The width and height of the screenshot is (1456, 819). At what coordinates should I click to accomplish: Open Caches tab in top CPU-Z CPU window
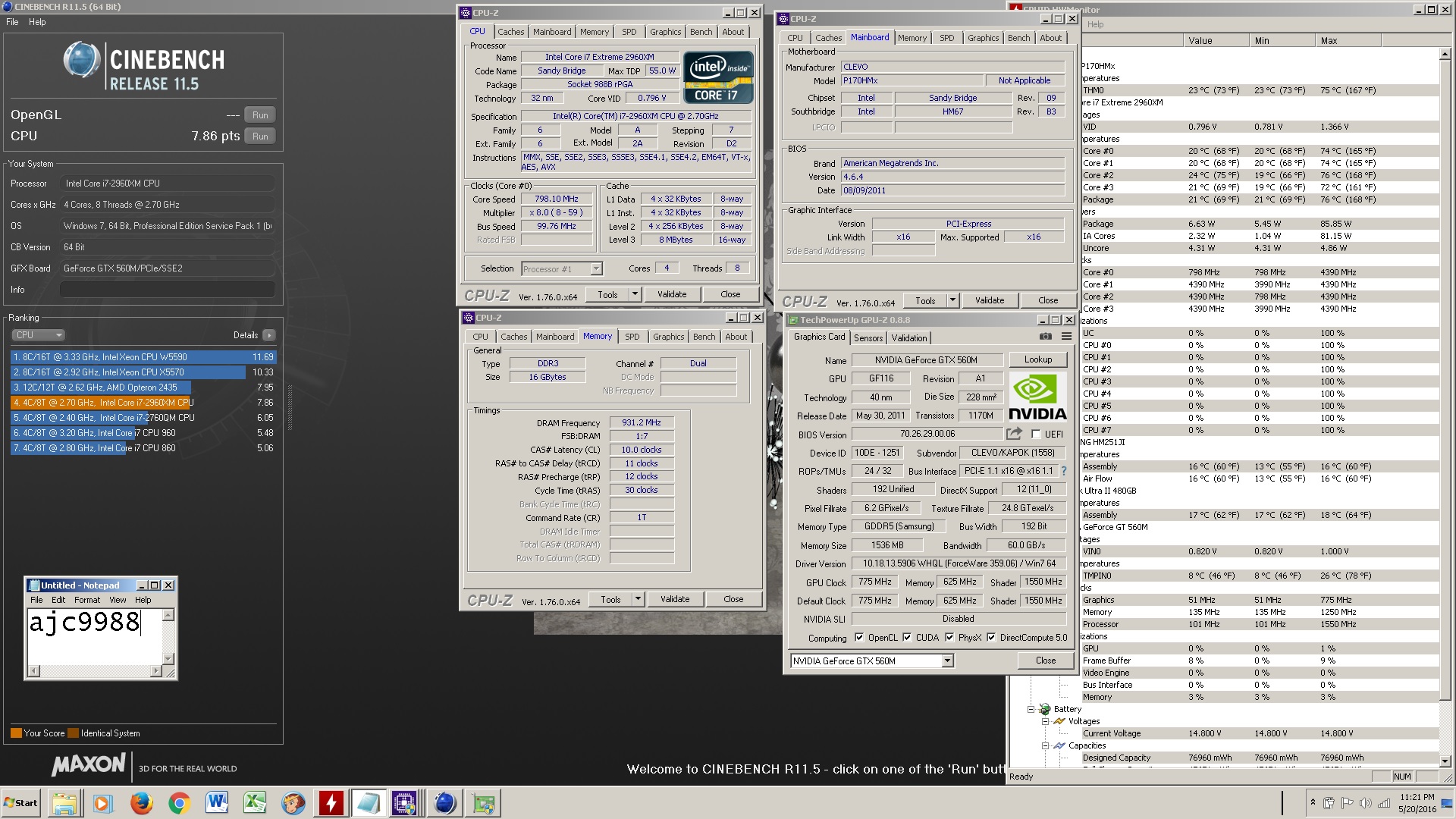pos(510,32)
